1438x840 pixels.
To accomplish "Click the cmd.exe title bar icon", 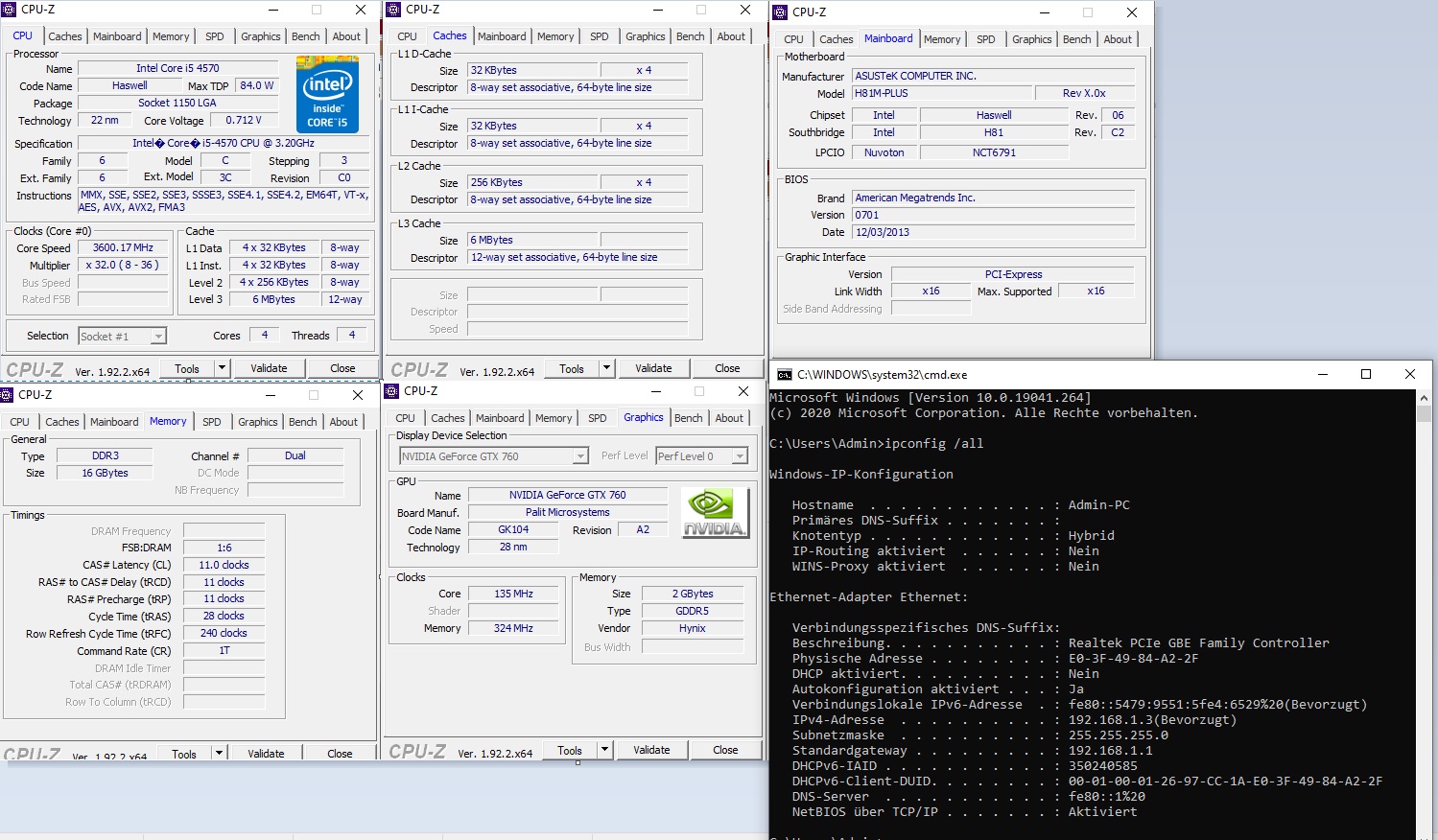I will click(784, 375).
